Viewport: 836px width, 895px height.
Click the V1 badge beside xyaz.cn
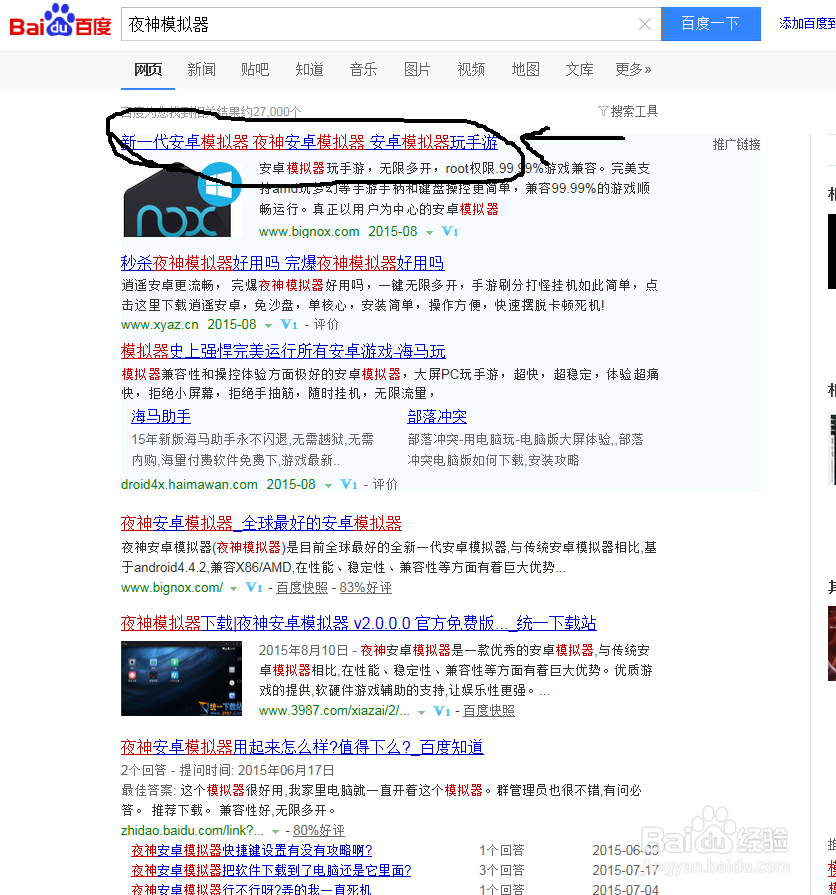[289, 324]
